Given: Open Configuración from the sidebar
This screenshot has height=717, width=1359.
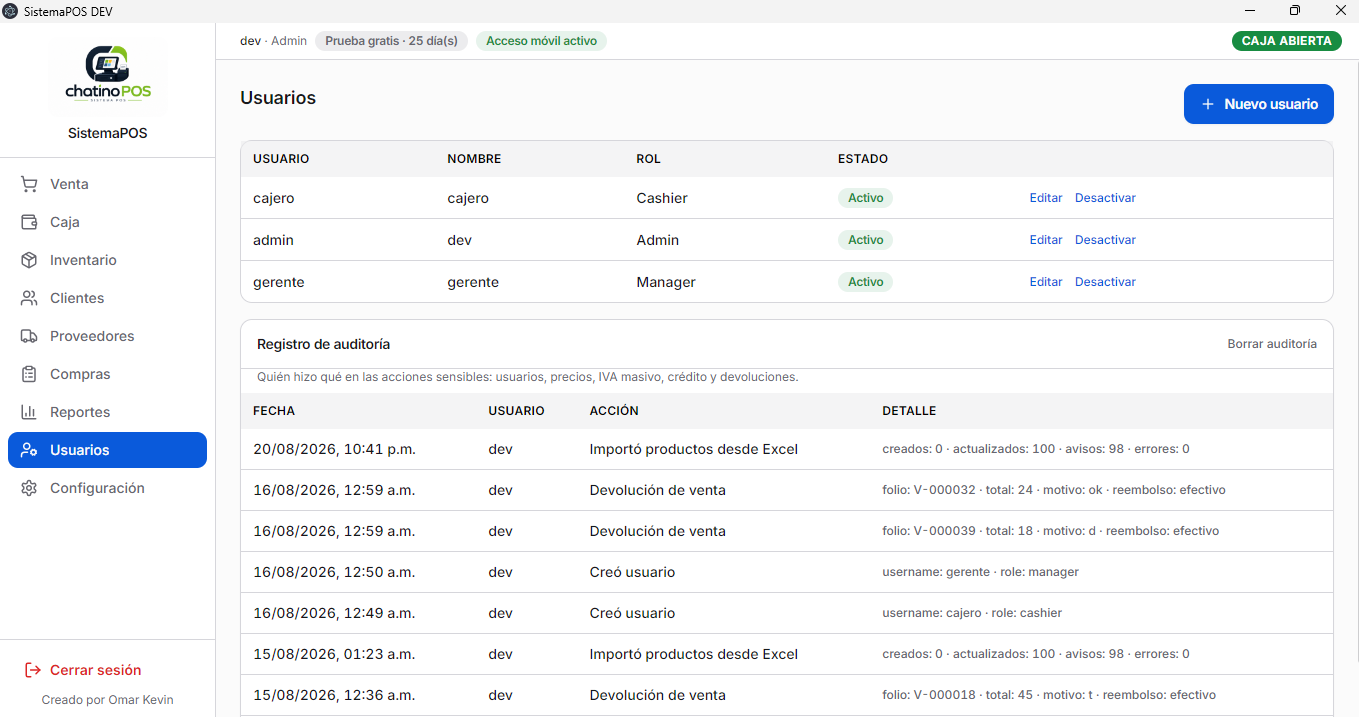Looking at the screenshot, I should (x=107, y=488).
